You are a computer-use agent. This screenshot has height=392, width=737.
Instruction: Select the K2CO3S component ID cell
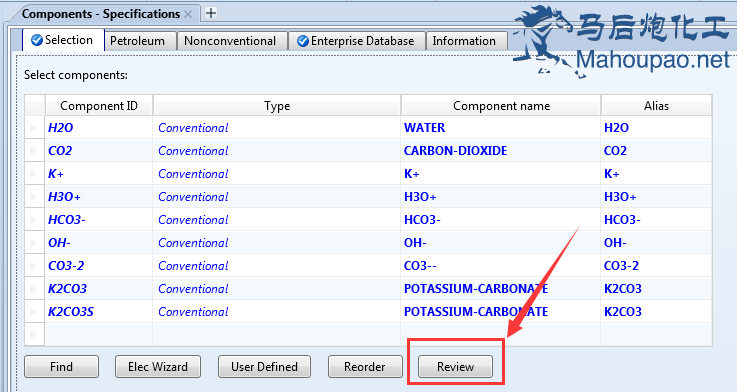(x=99, y=312)
